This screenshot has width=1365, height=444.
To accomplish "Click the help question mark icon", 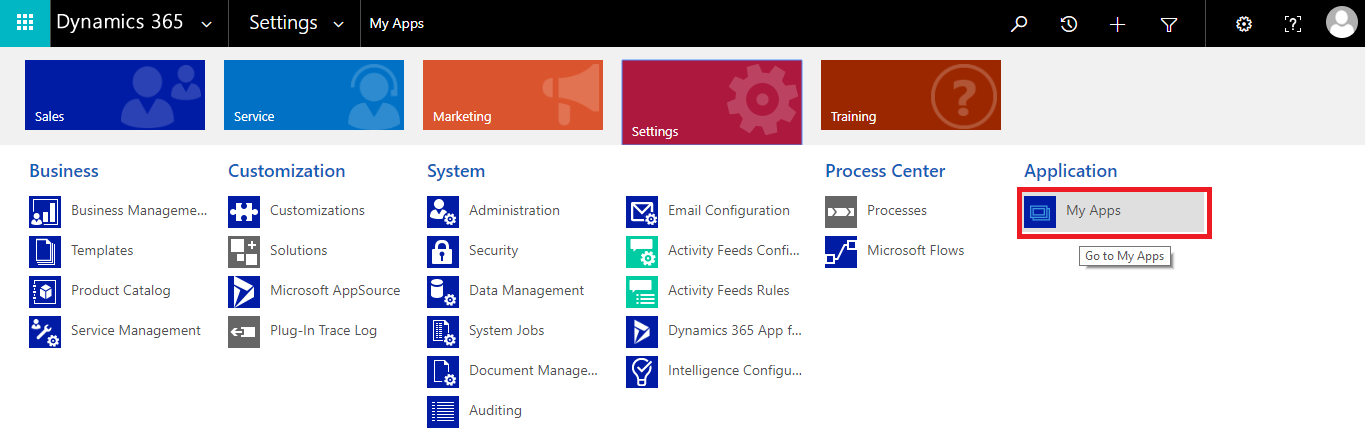I will click(x=1292, y=24).
